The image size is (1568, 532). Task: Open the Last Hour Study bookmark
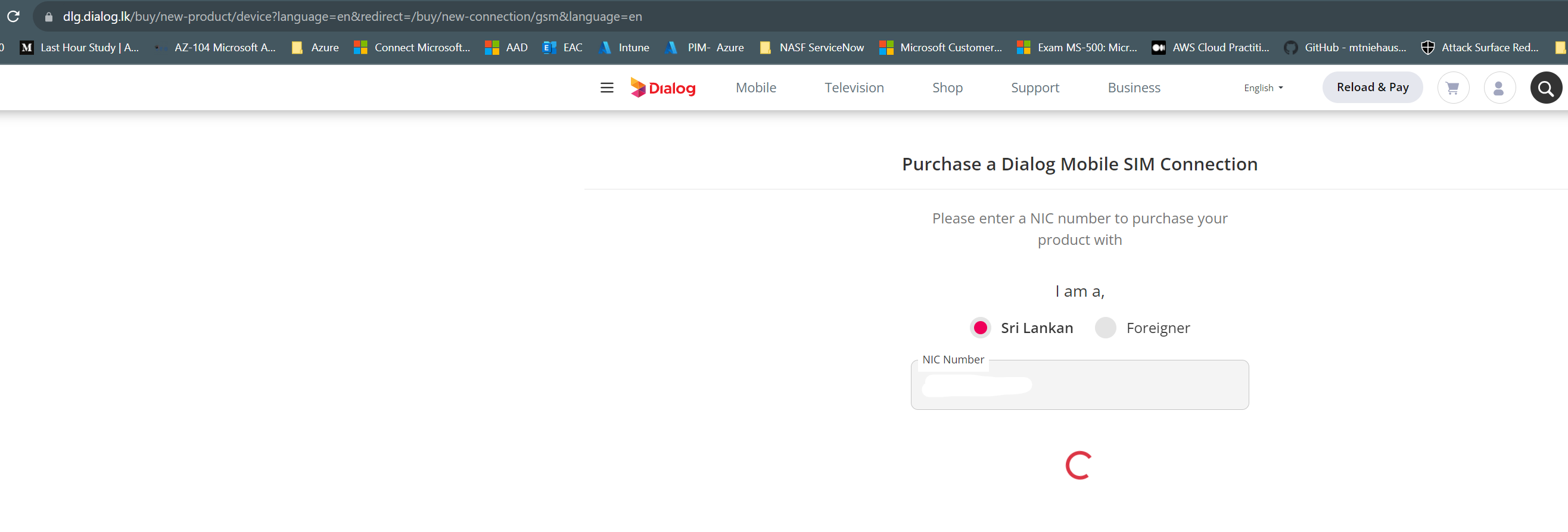click(80, 48)
